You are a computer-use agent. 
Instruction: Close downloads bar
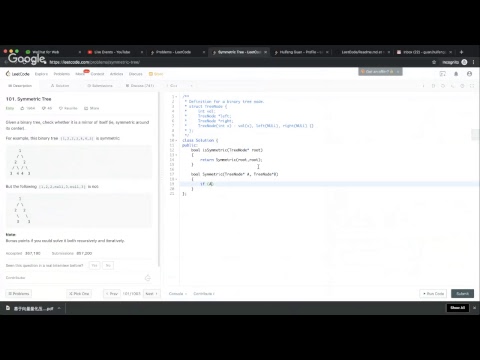coord(474,308)
